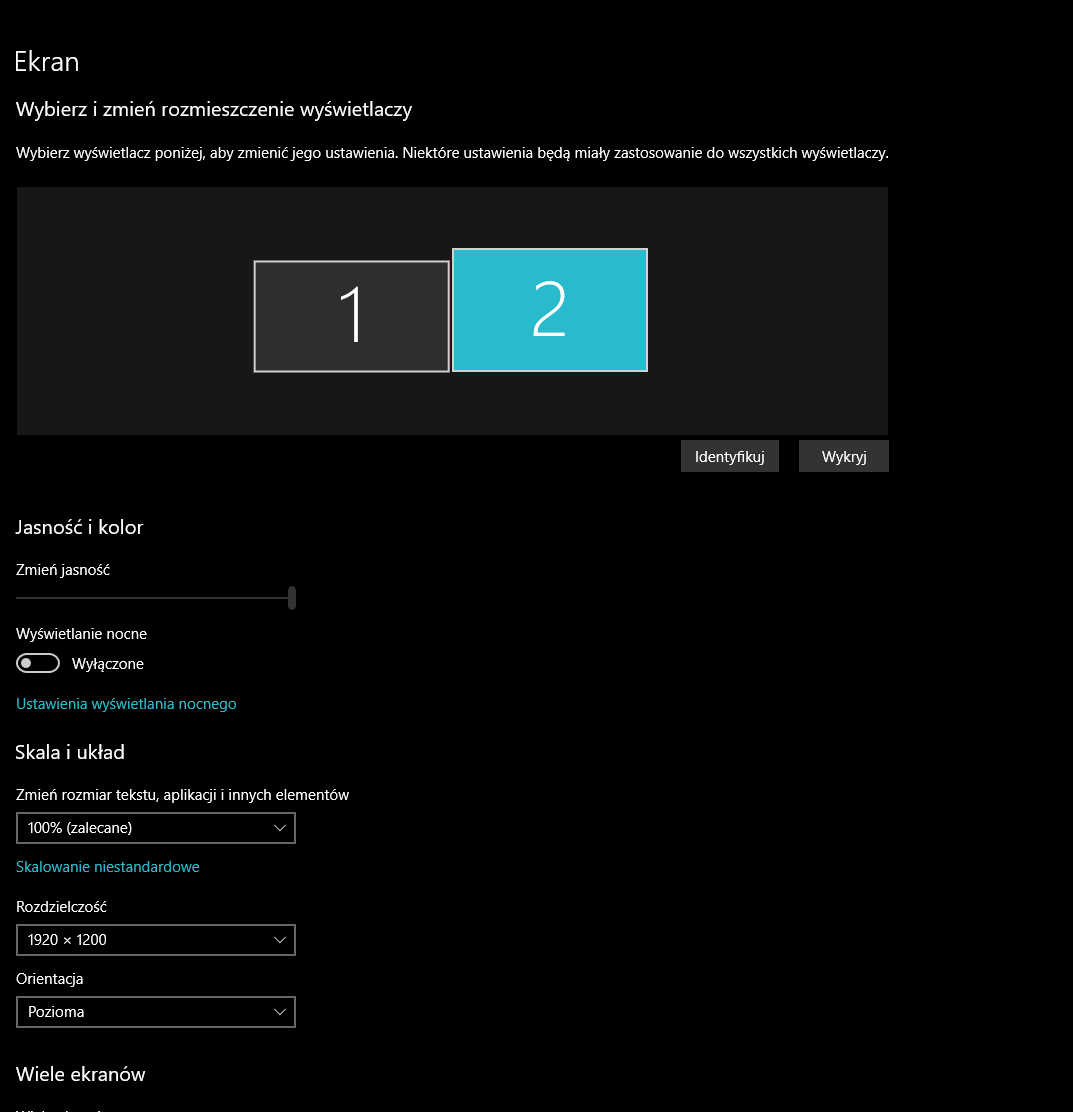This screenshot has height=1112, width=1073.
Task: Open Ustawienia wyświetlania nocnego link
Action: pyautogui.click(x=126, y=704)
